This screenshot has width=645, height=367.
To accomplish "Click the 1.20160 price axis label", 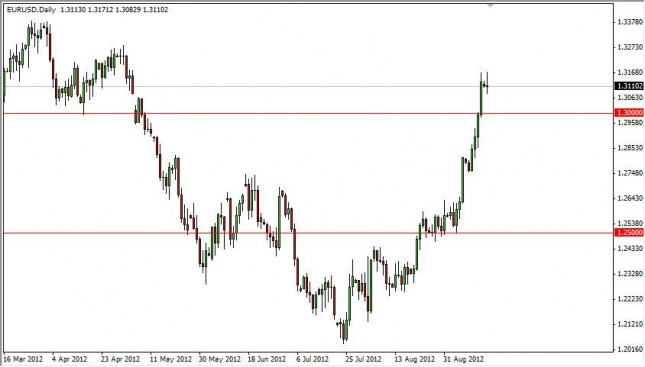I will (630, 349).
